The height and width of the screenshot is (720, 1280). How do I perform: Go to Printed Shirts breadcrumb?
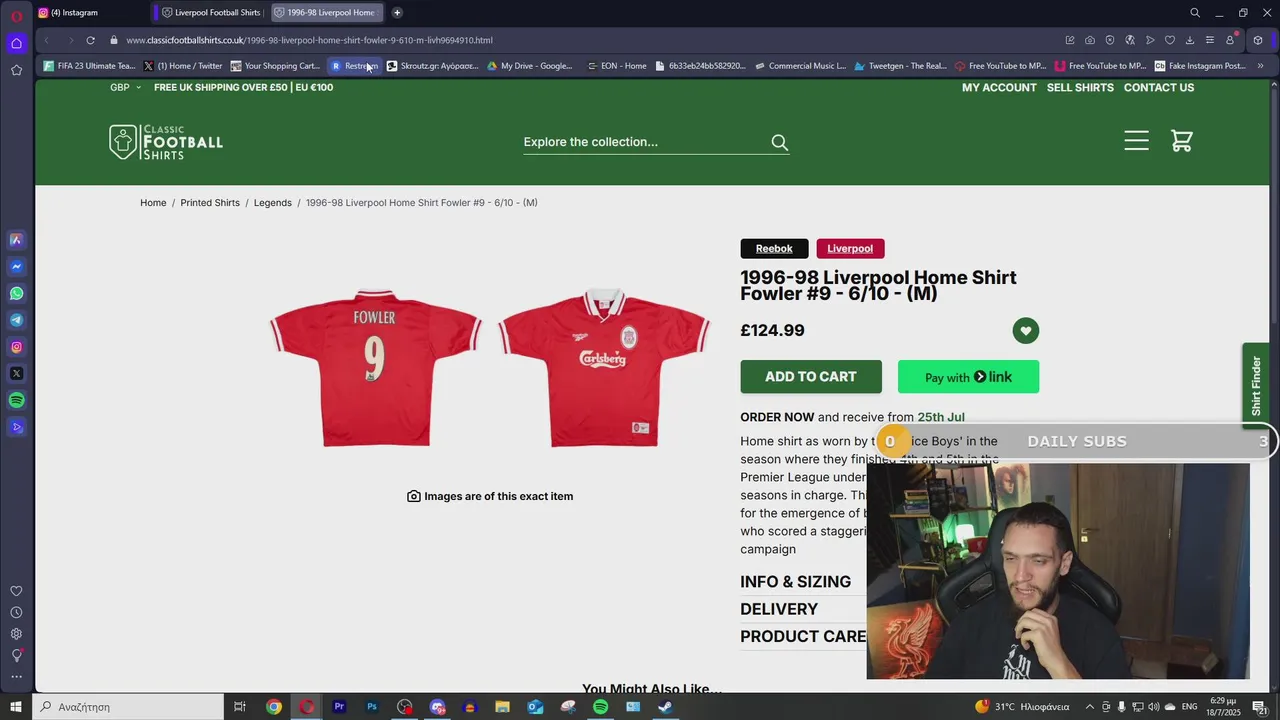pos(210,203)
